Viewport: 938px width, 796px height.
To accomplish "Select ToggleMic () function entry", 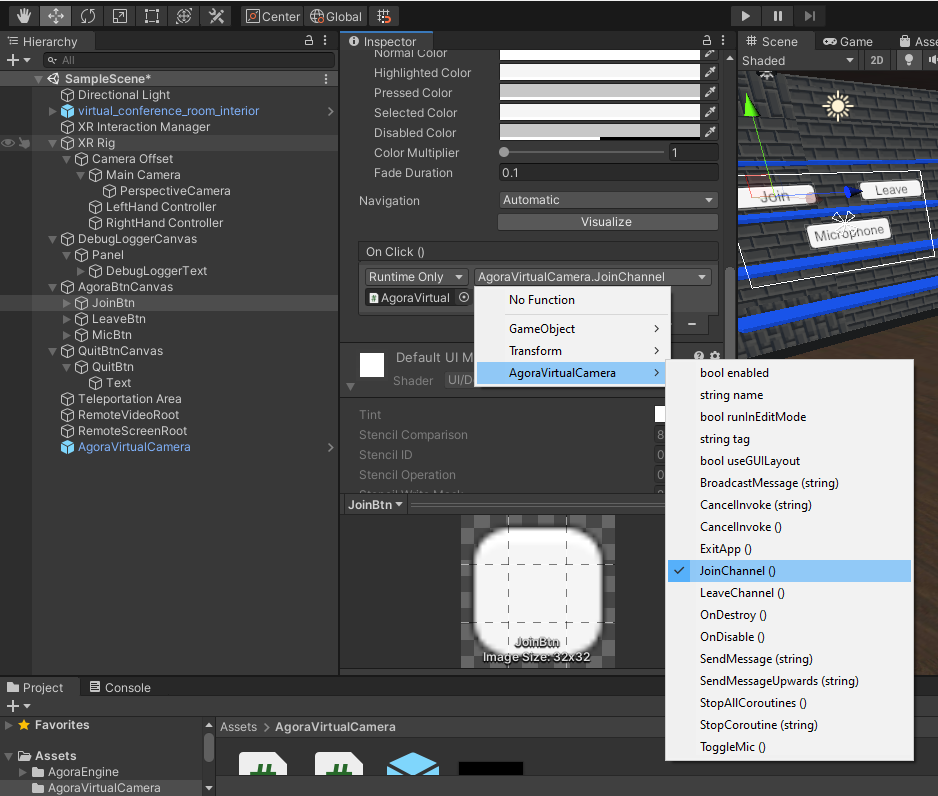I will tap(732, 746).
